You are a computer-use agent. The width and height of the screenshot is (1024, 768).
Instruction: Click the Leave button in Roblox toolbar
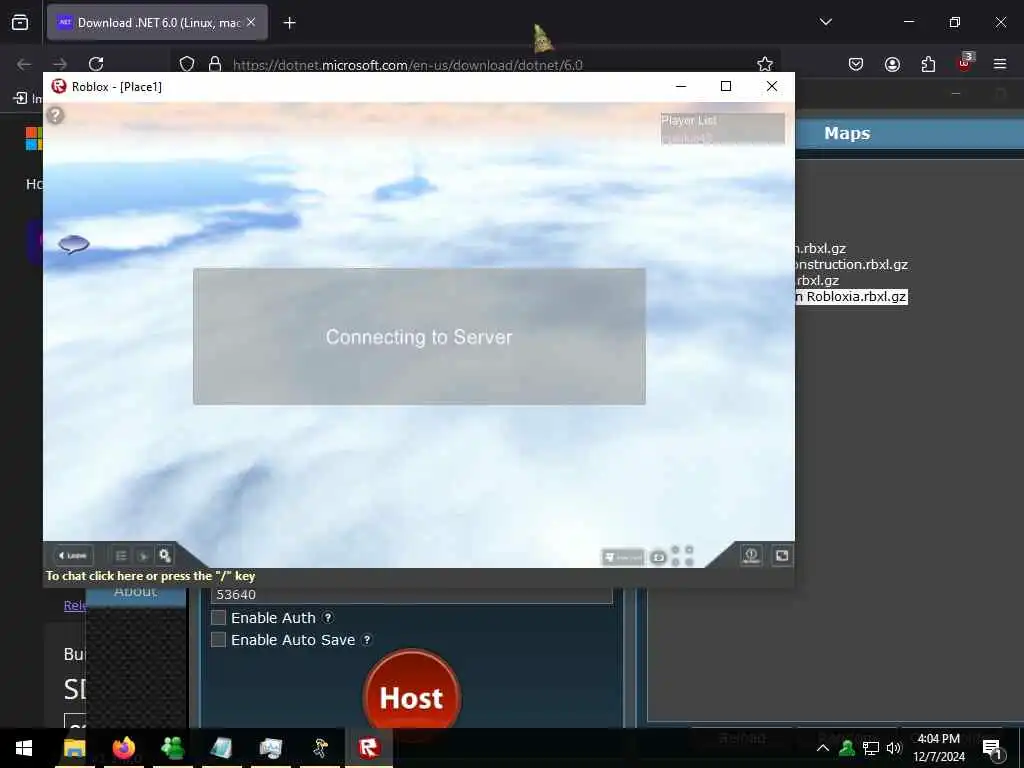(72, 556)
